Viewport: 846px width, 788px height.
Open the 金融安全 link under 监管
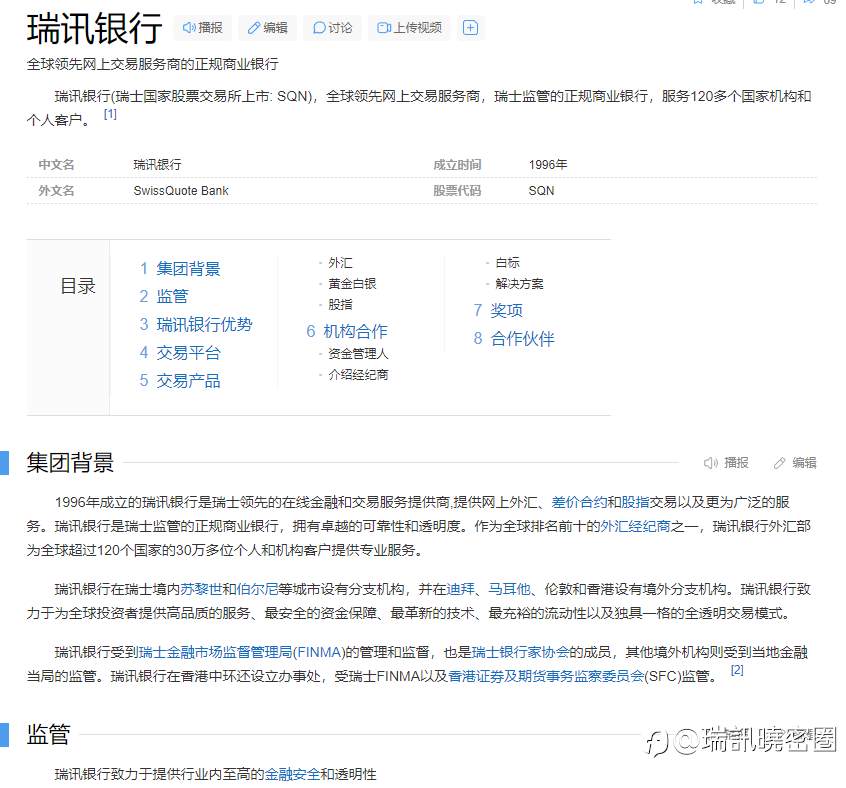292,775
